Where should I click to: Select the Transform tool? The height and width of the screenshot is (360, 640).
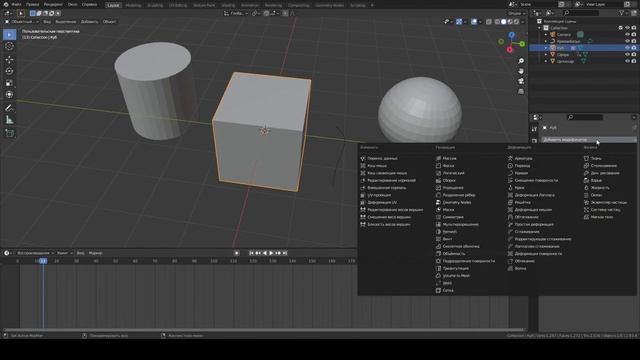click(x=9, y=95)
